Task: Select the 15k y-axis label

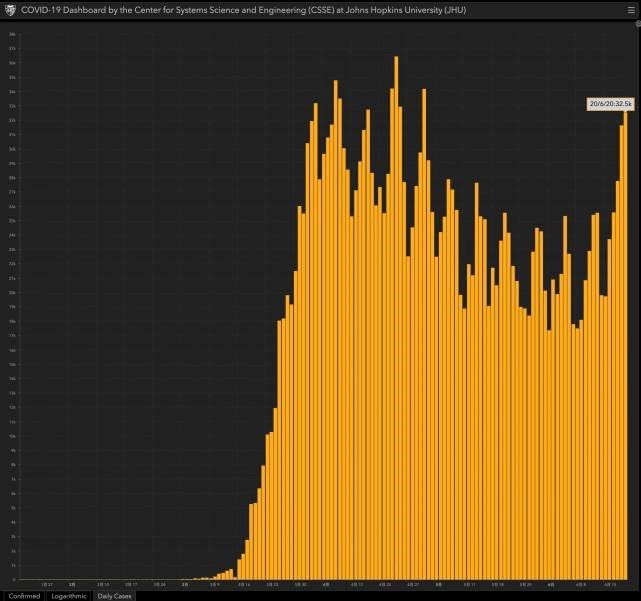Action: (x=12, y=364)
